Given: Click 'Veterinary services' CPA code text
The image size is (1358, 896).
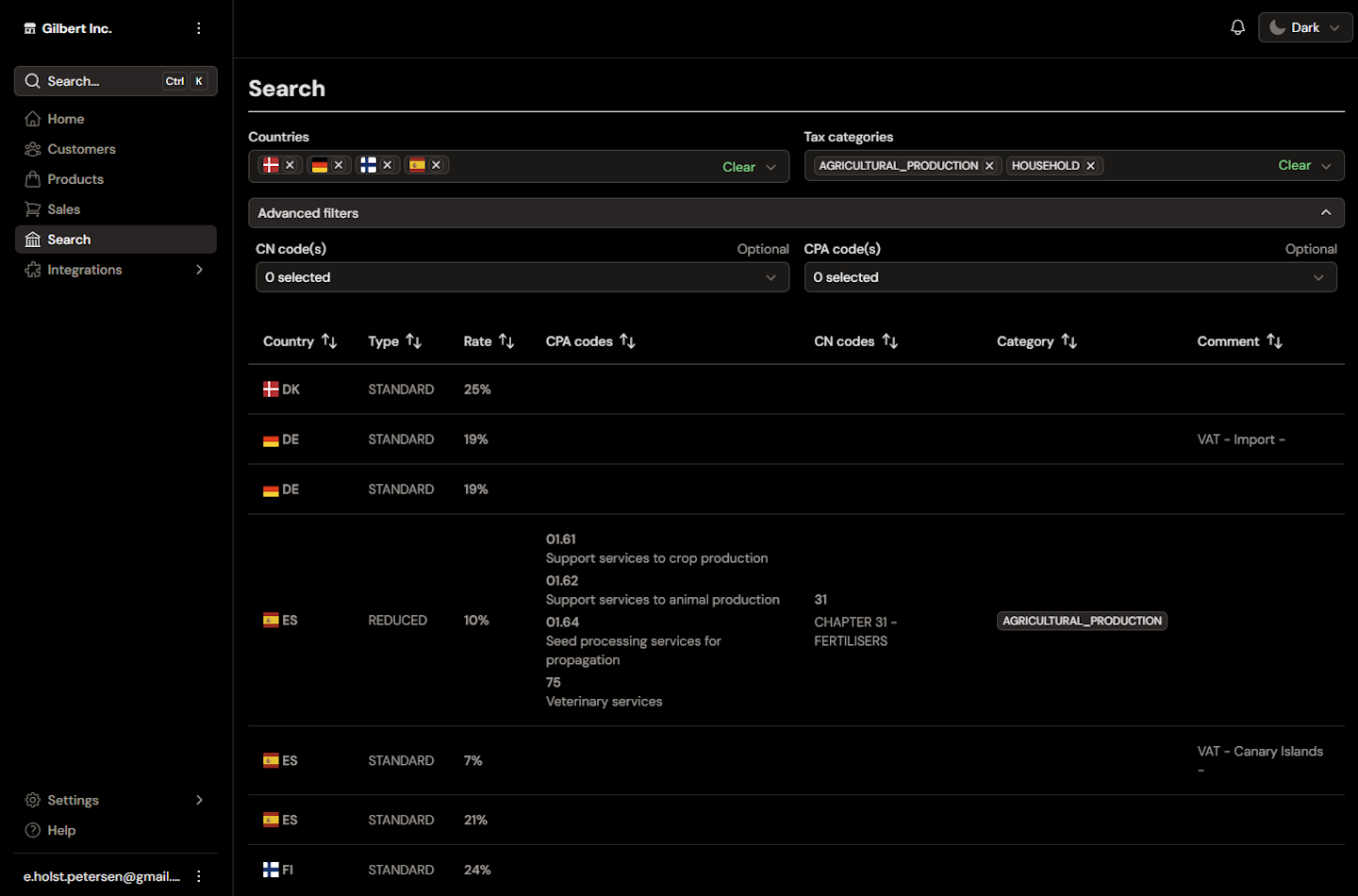Looking at the screenshot, I should point(604,702).
